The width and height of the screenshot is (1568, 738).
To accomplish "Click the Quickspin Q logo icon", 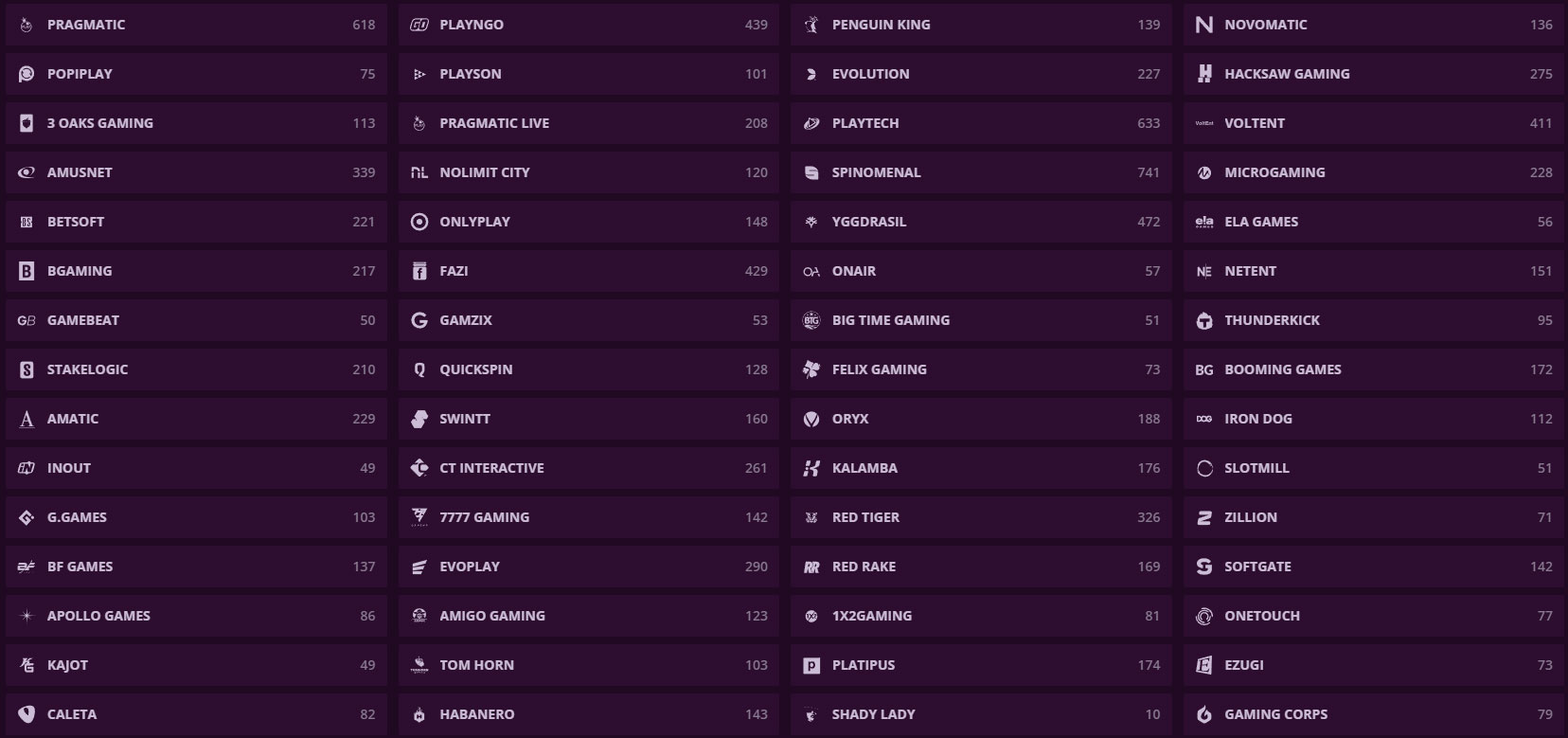I will click(x=419, y=369).
